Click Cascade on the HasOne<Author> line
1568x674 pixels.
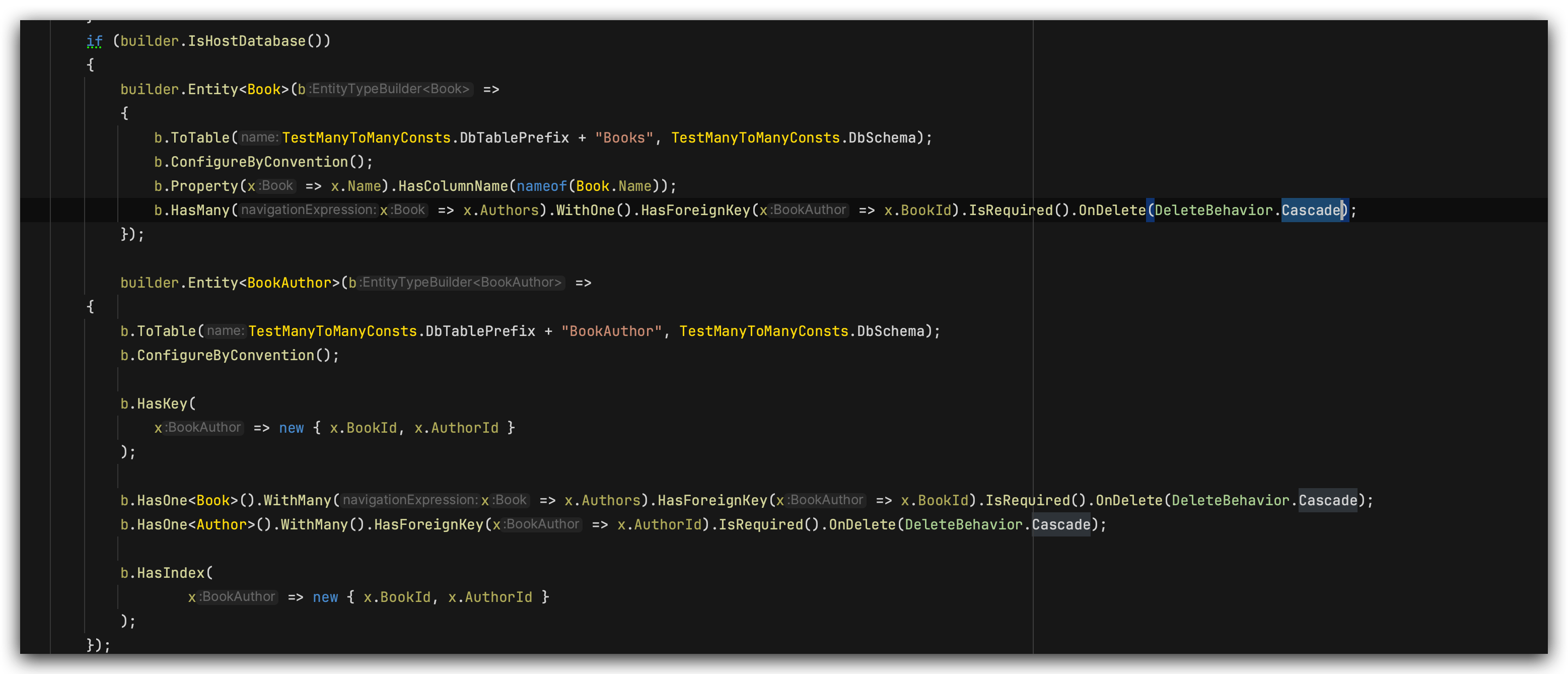coord(1060,524)
